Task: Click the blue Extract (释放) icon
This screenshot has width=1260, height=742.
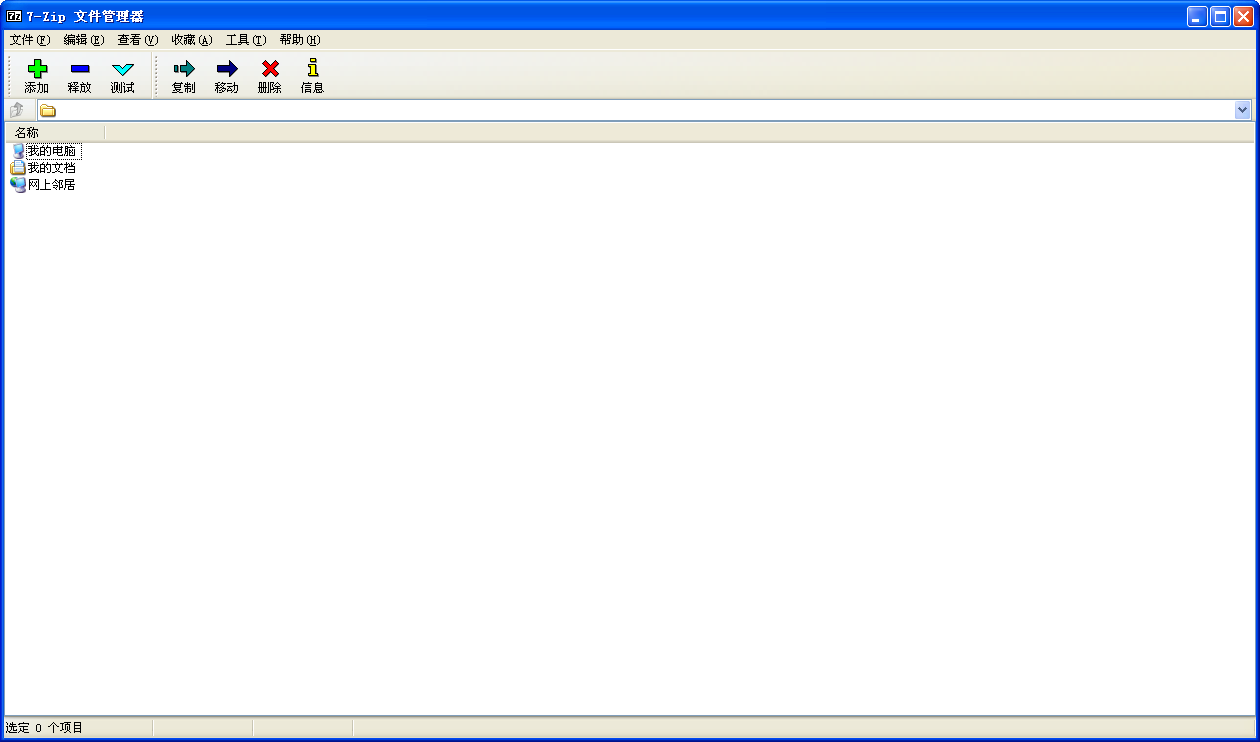Action: coord(80,69)
